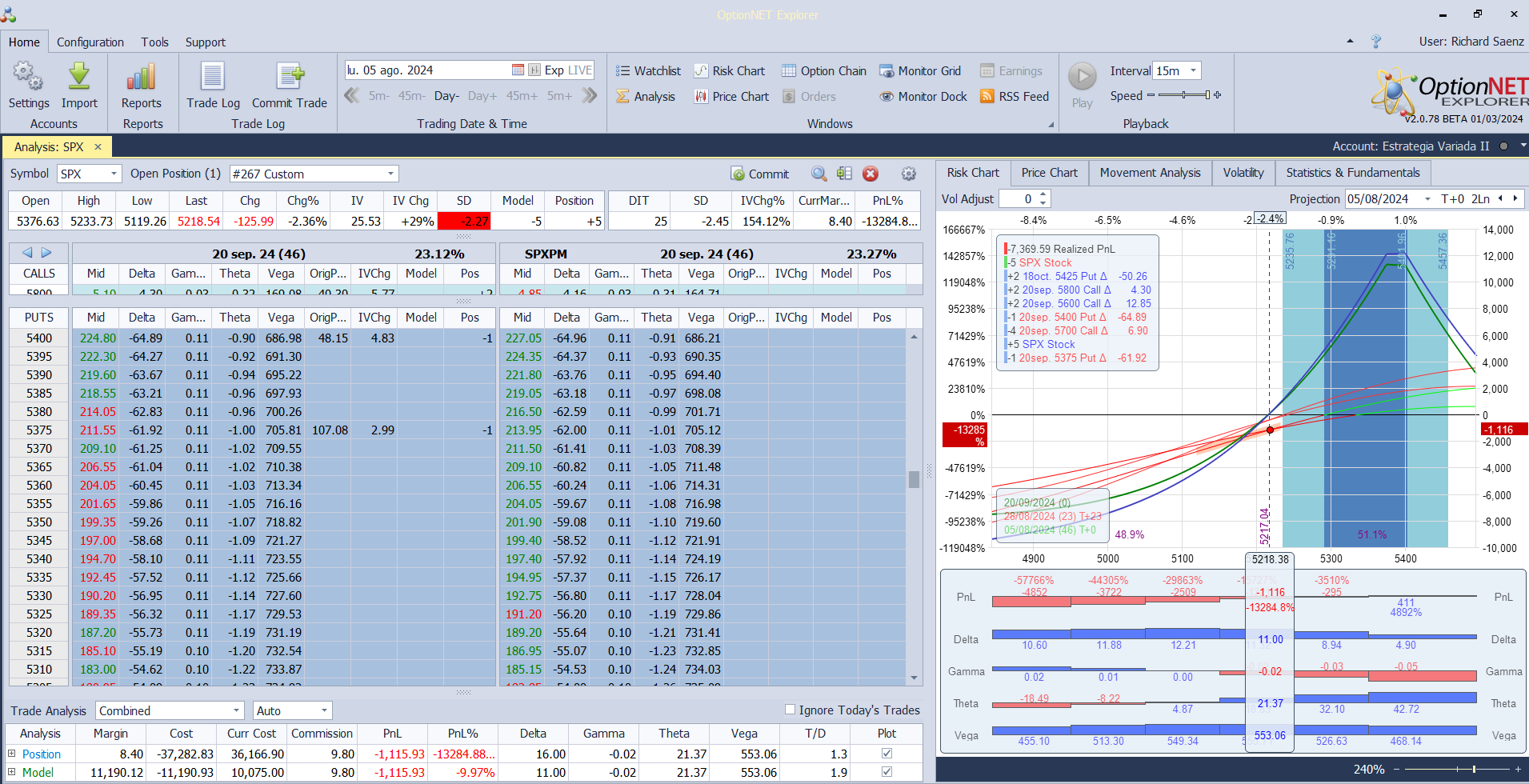Screen dimensions: 1529x784
Task: Open the Option Chain window
Action: pyautogui.click(x=824, y=71)
